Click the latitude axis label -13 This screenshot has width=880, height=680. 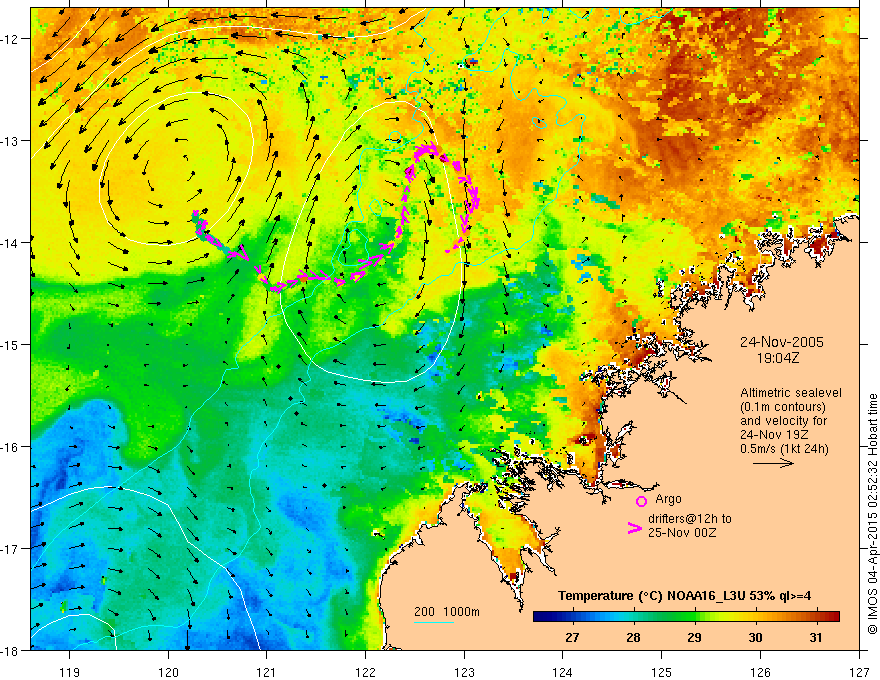pyautogui.click(x=11, y=140)
